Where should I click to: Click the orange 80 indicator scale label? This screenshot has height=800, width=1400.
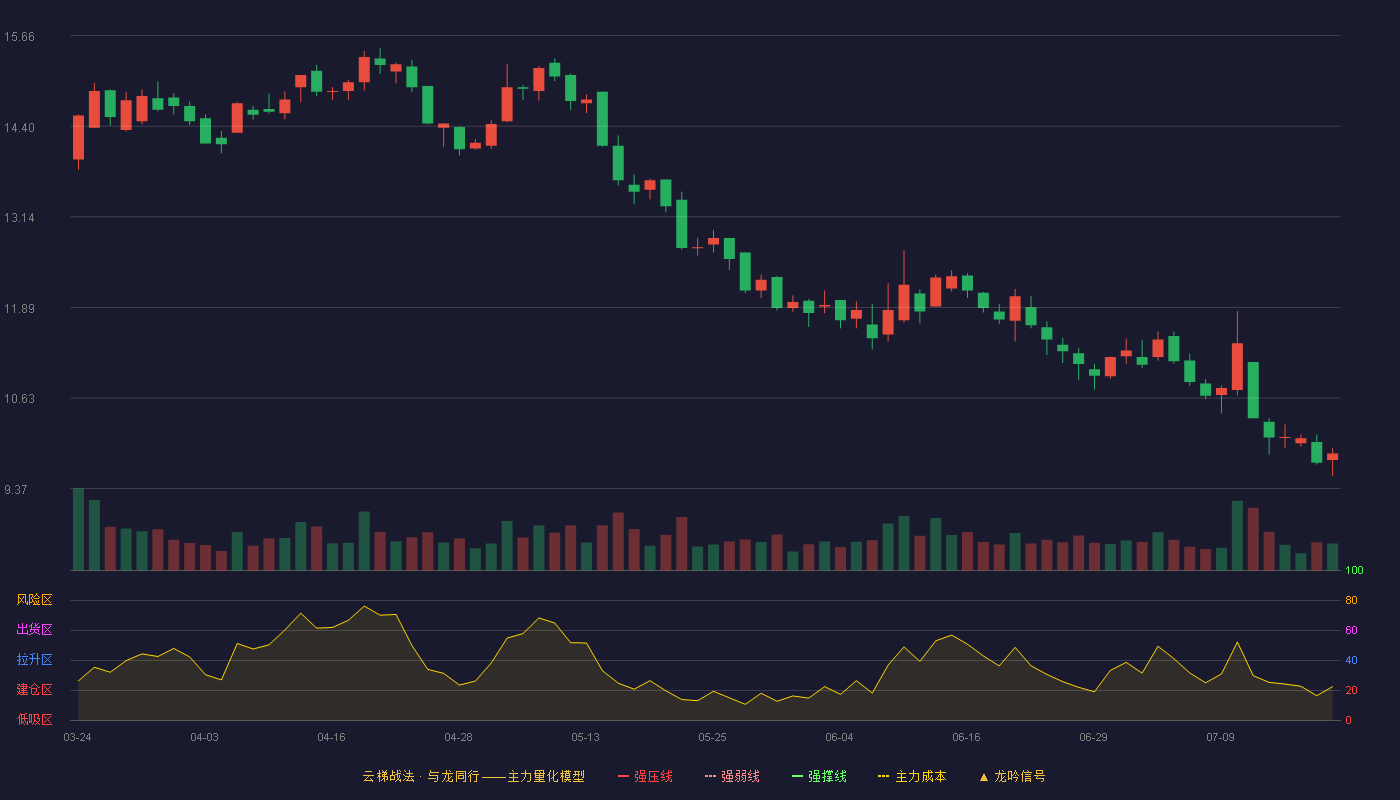click(1351, 600)
